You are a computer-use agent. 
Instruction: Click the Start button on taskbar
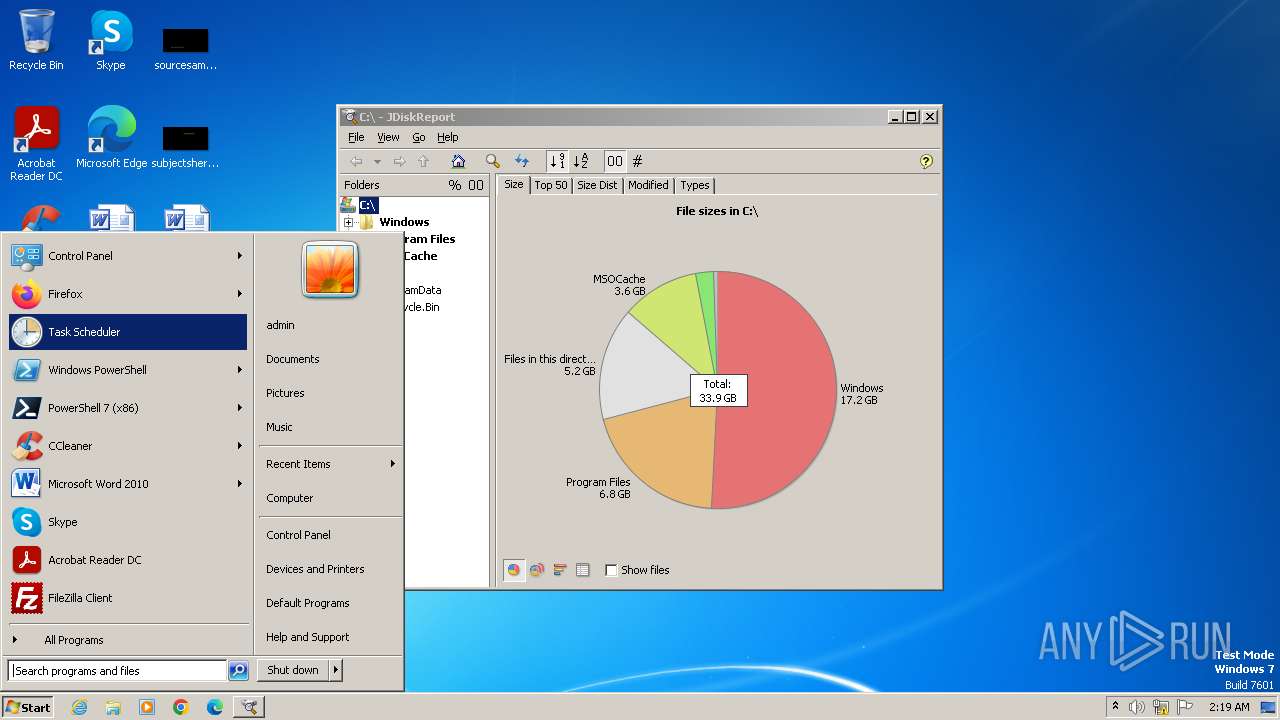point(28,707)
